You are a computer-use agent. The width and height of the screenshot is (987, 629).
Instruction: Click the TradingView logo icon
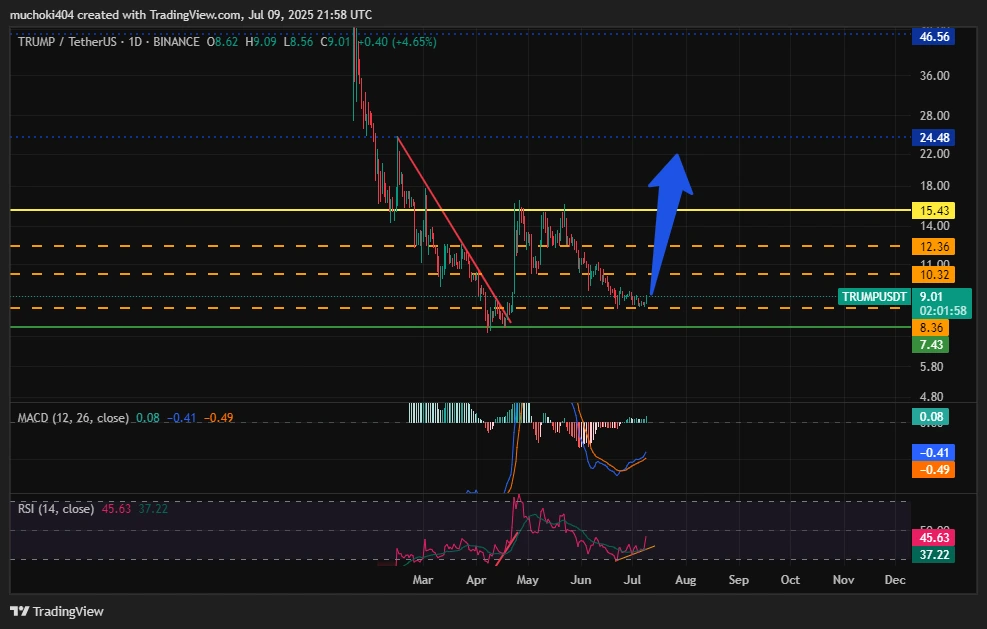click(x=19, y=610)
